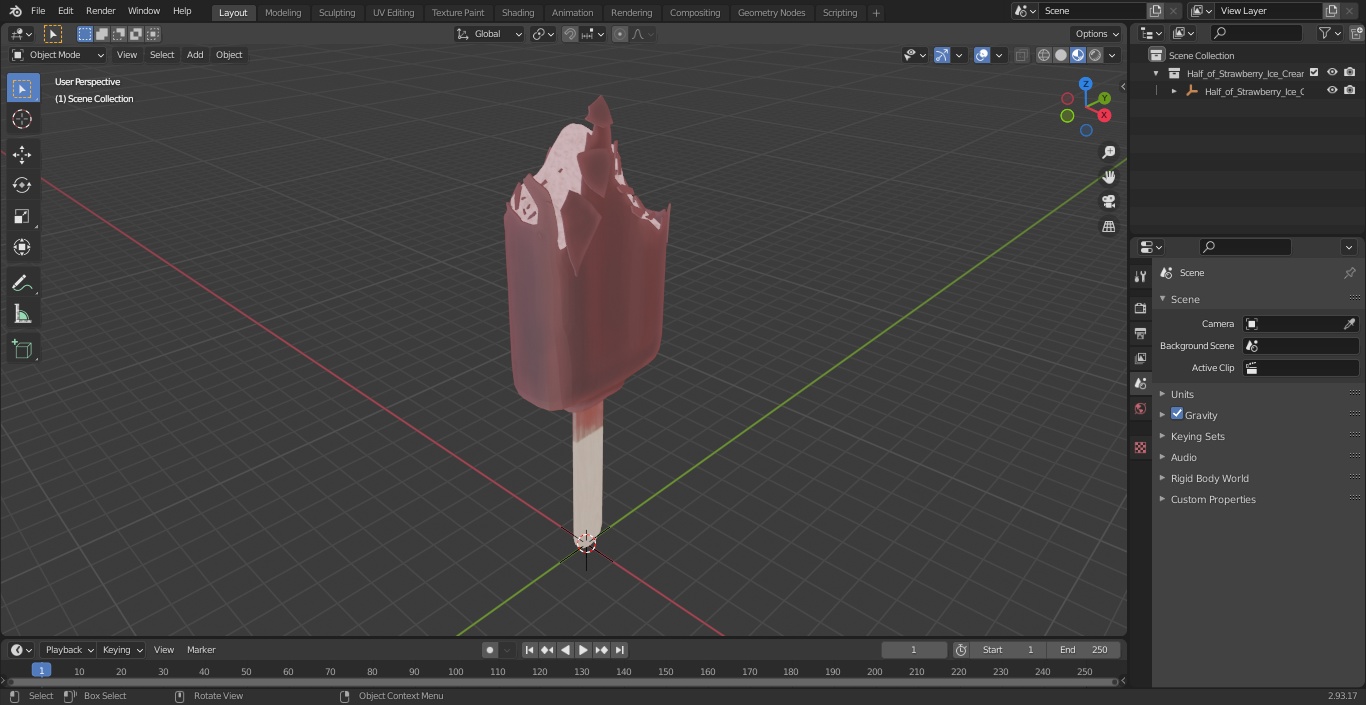
Task: Select the Annotate tool
Action: [x=22, y=283]
